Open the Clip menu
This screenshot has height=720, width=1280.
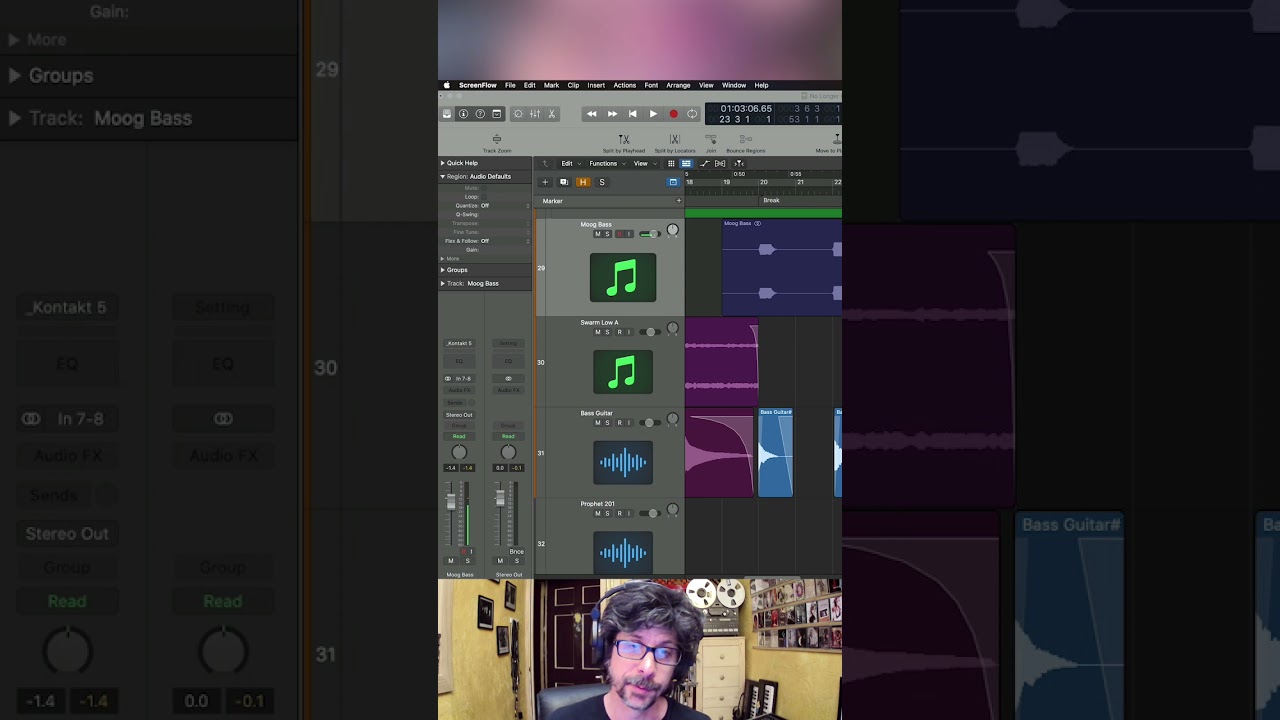pos(573,86)
